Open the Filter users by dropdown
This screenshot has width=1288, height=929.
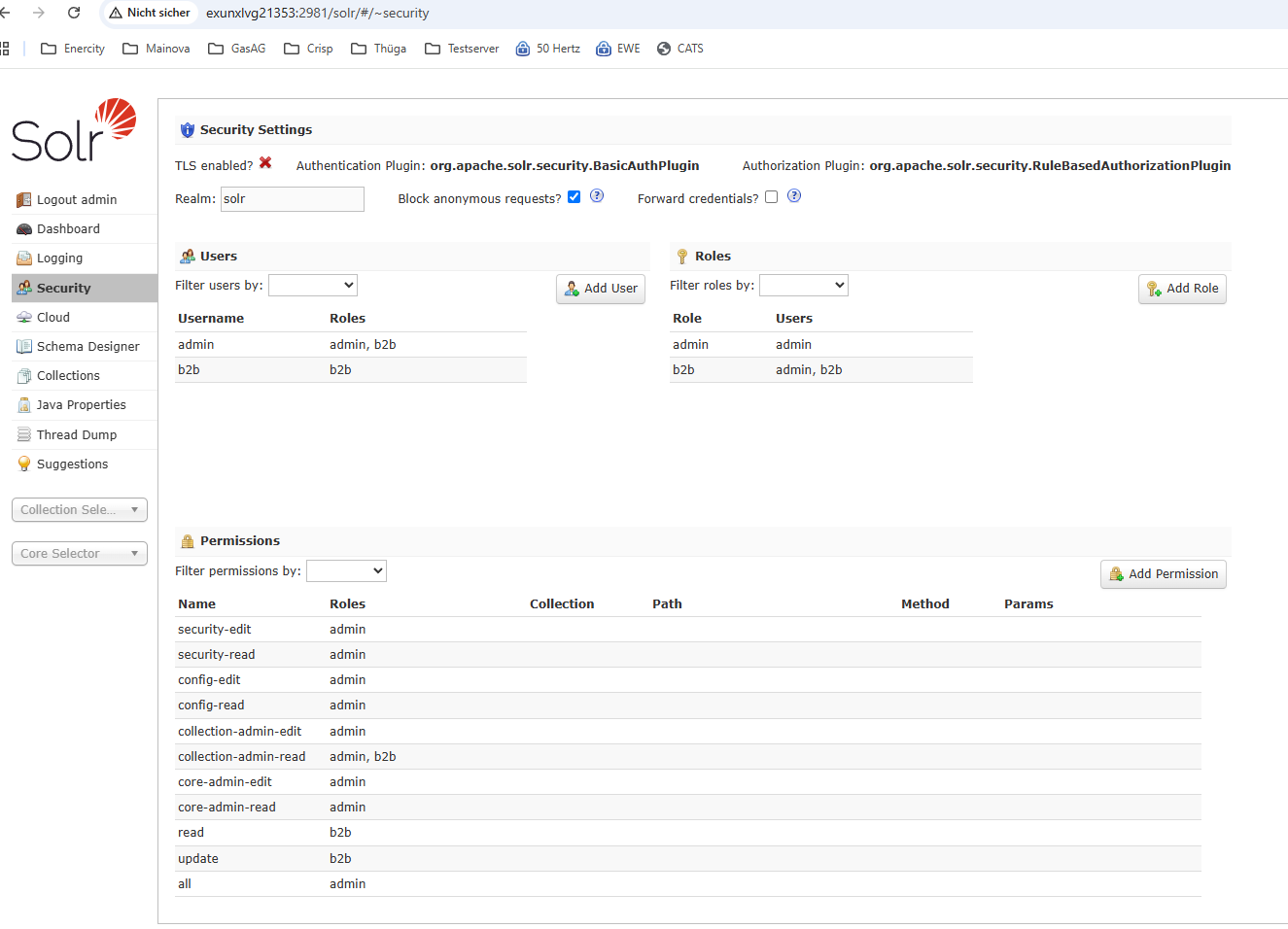click(312, 285)
